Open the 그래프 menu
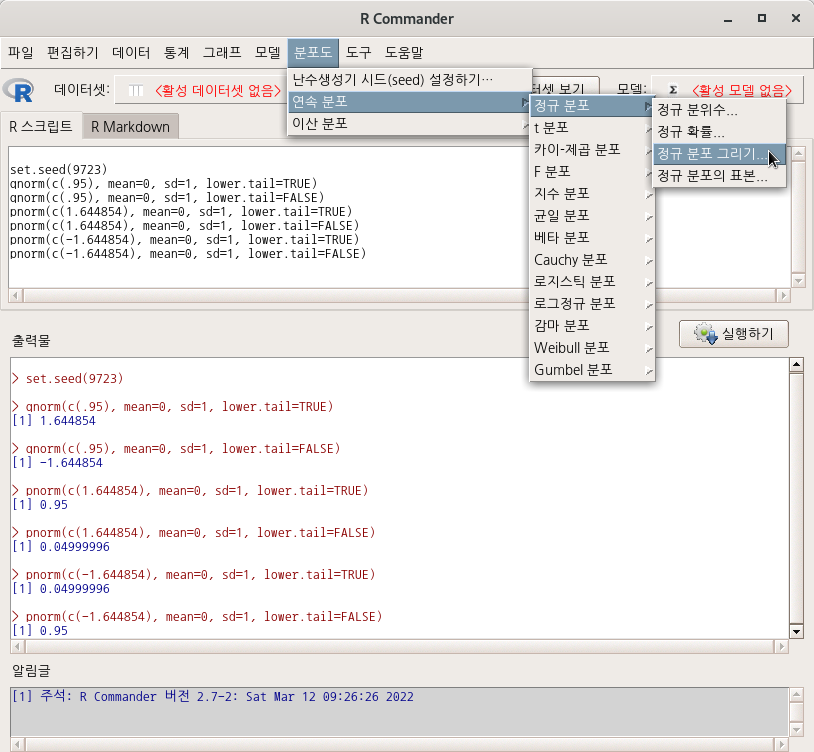The height and width of the screenshot is (752, 814). [222, 52]
